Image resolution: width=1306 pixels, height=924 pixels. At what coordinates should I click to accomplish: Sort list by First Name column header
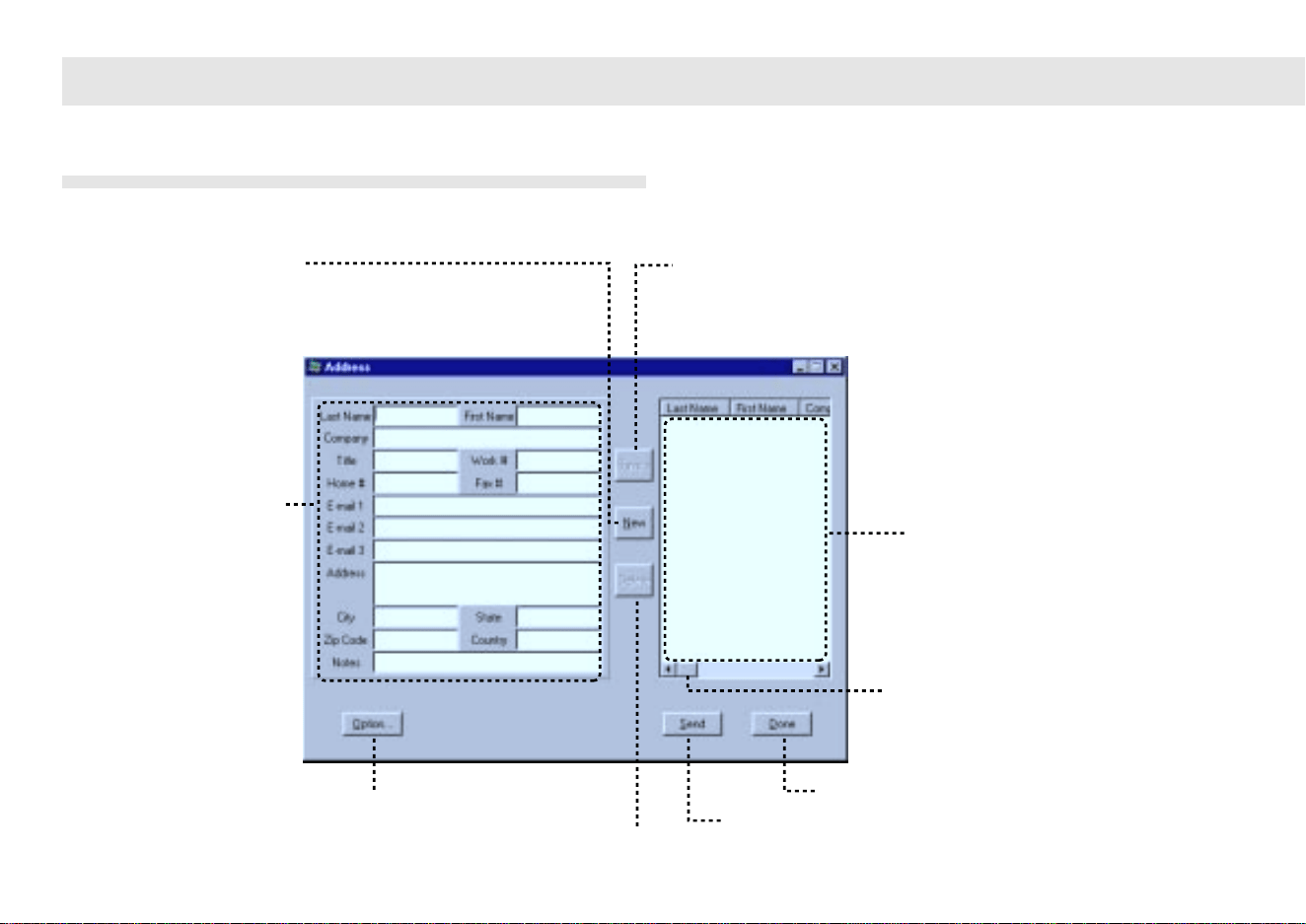pyautogui.click(x=763, y=408)
